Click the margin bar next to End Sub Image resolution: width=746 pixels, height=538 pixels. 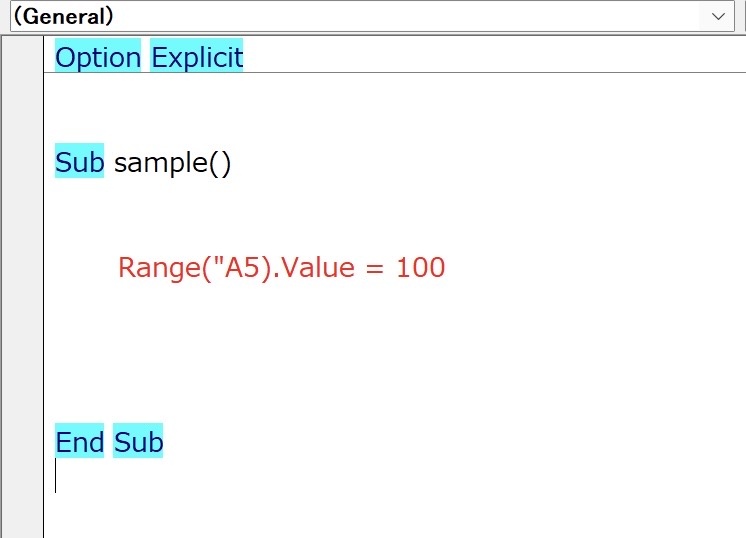tap(23, 441)
